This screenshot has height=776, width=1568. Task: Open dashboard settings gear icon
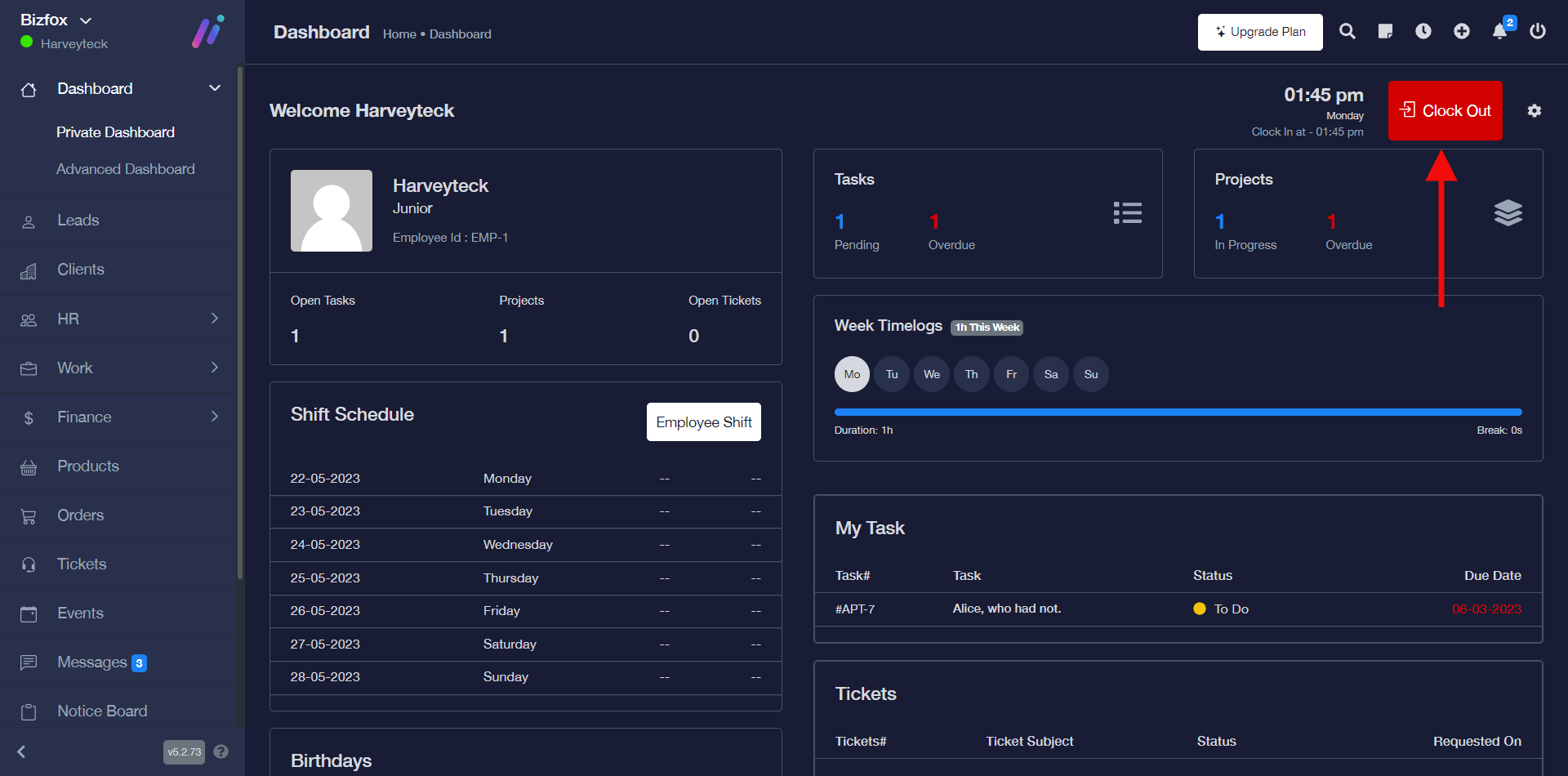point(1534,111)
